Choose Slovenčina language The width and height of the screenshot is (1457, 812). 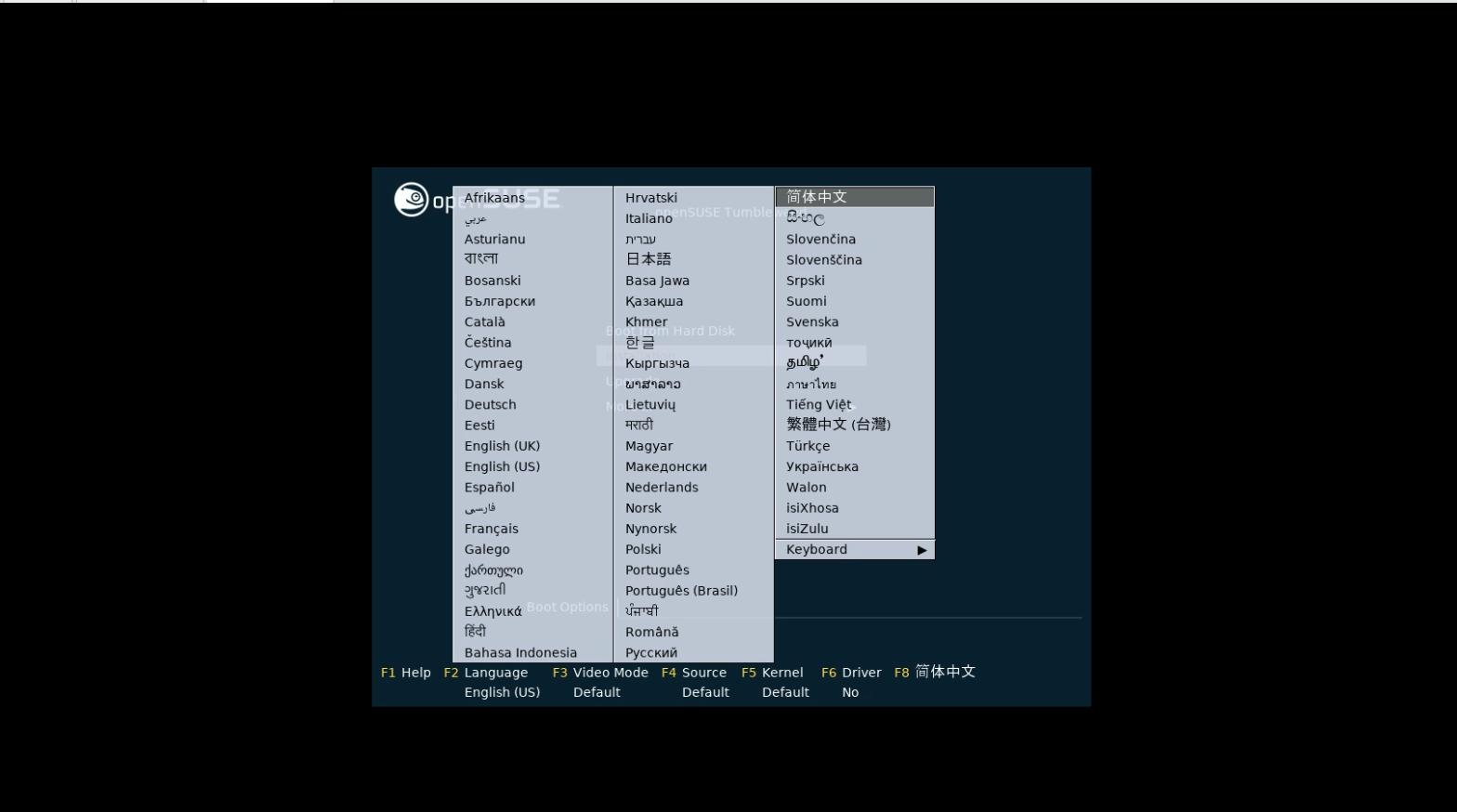tap(820, 239)
